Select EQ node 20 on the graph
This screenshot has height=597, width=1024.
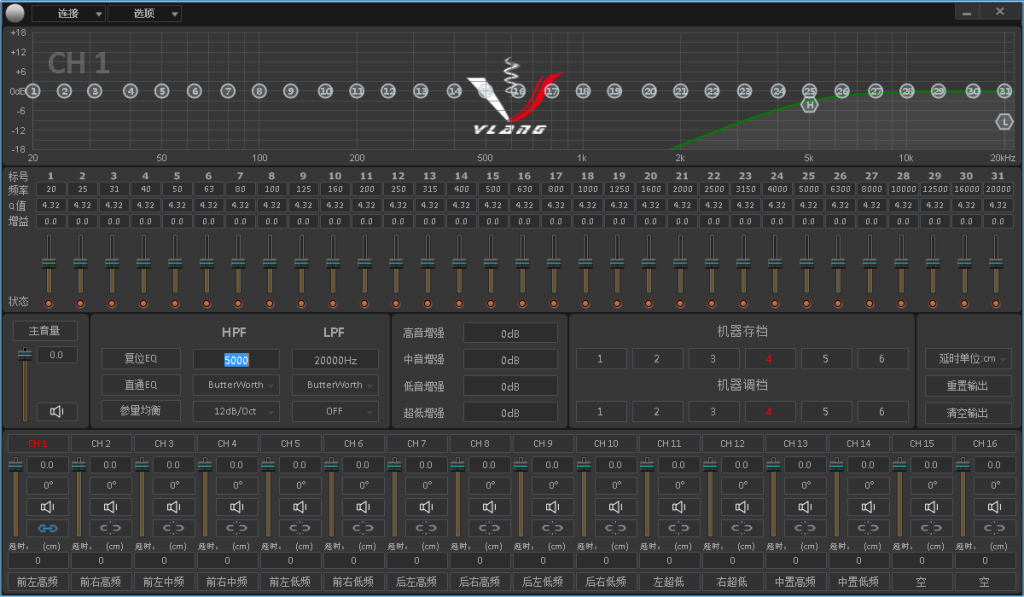coord(648,91)
